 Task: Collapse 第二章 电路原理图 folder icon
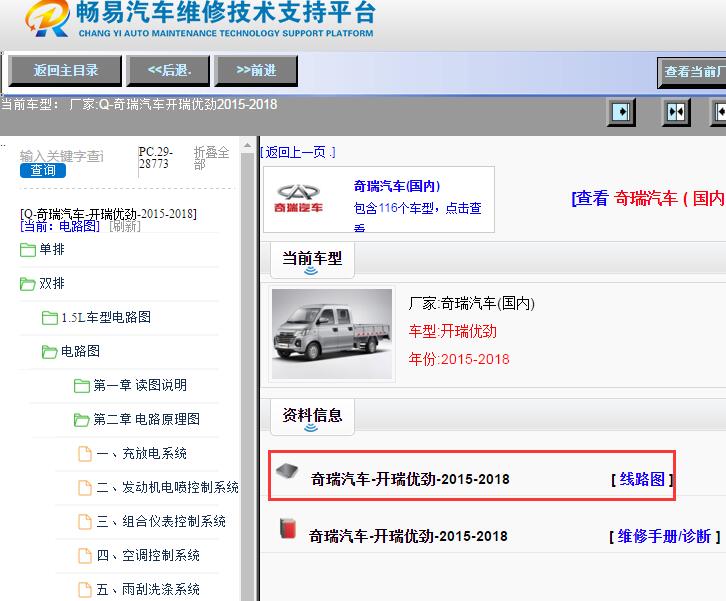point(81,419)
